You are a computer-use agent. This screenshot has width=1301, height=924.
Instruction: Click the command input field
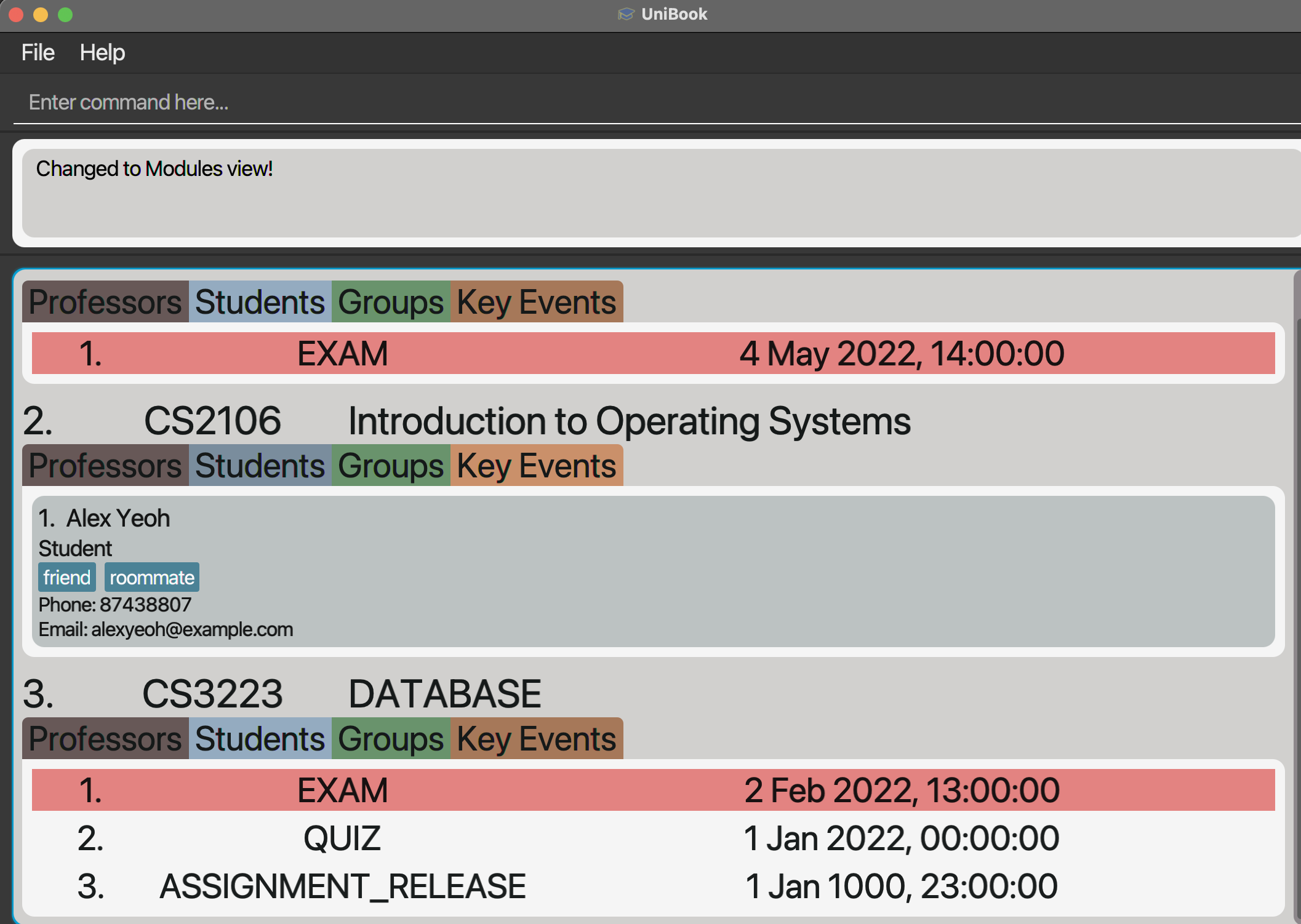pos(652,102)
